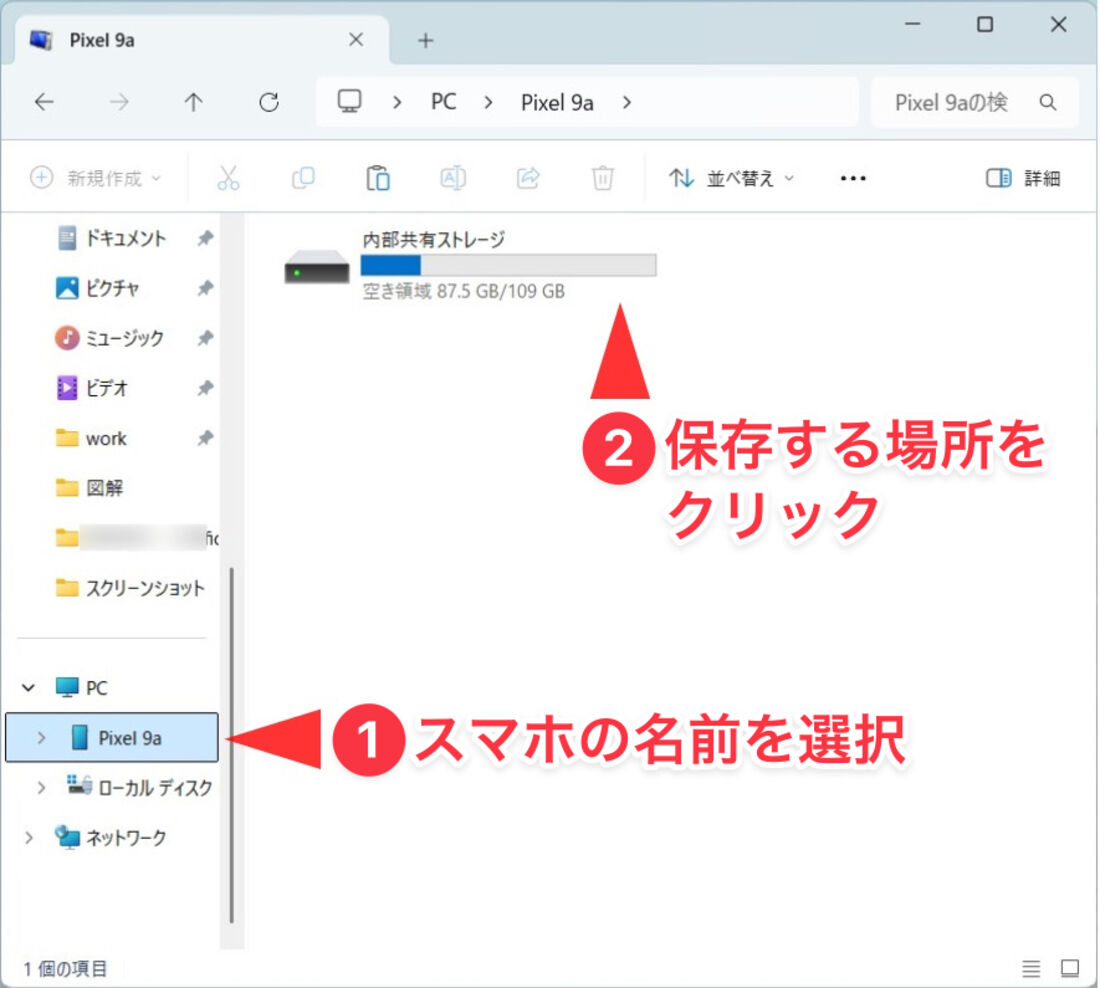Open the blurred folder in sidebar
This screenshot has height=988, width=1100.
pyautogui.click(x=137, y=538)
